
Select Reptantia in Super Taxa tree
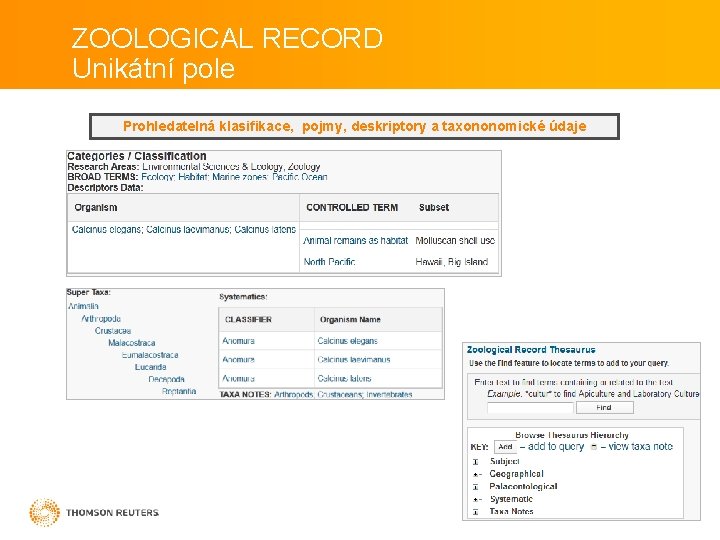pyautogui.click(x=179, y=391)
